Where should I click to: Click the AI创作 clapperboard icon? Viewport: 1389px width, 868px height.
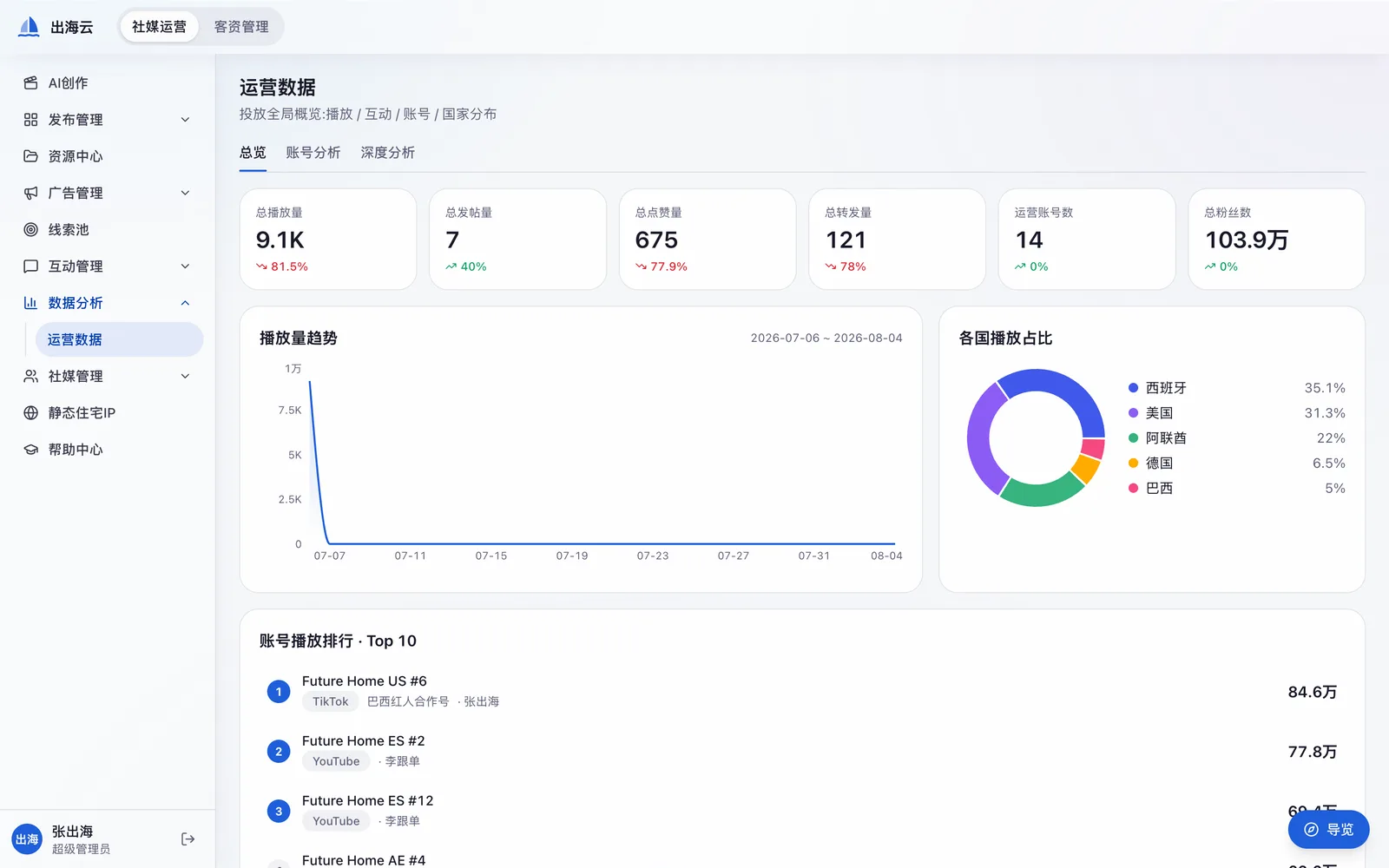(x=30, y=83)
